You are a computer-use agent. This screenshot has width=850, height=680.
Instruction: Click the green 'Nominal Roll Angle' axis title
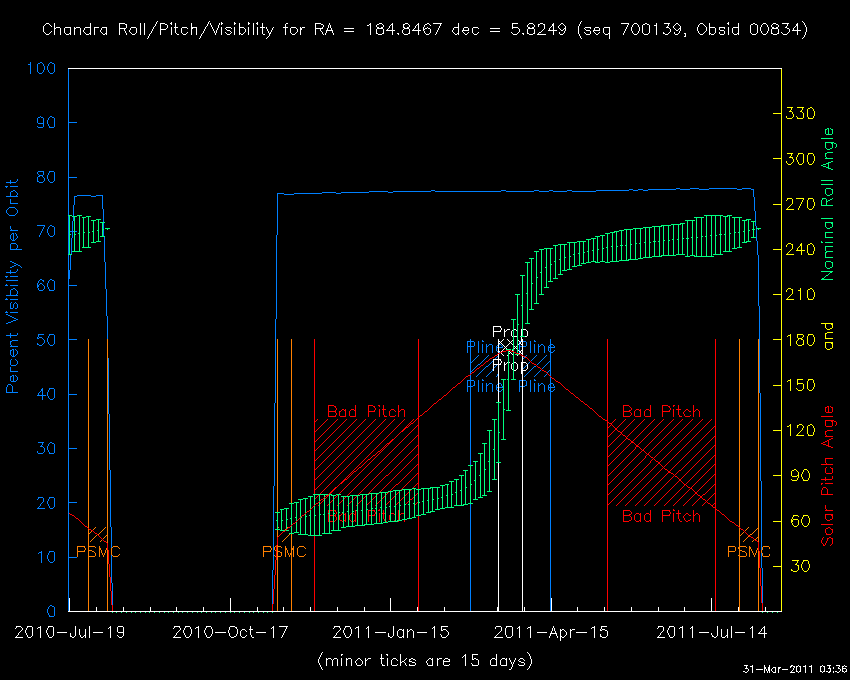point(827,204)
